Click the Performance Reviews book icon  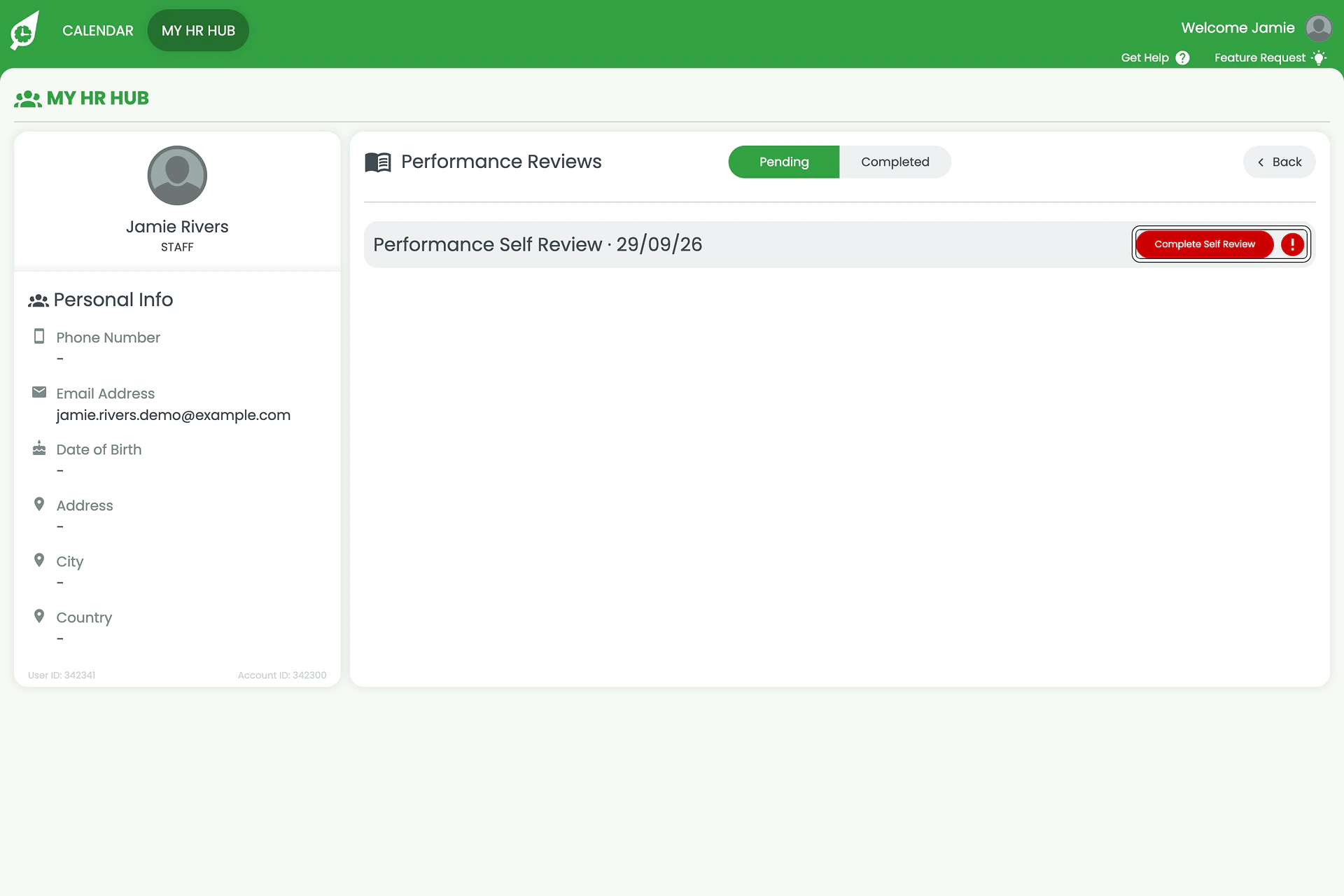[x=378, y=162]
